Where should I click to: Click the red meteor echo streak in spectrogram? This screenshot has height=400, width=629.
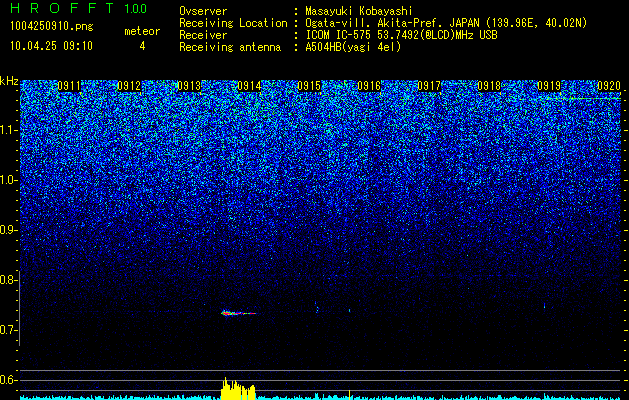[238, 313]
